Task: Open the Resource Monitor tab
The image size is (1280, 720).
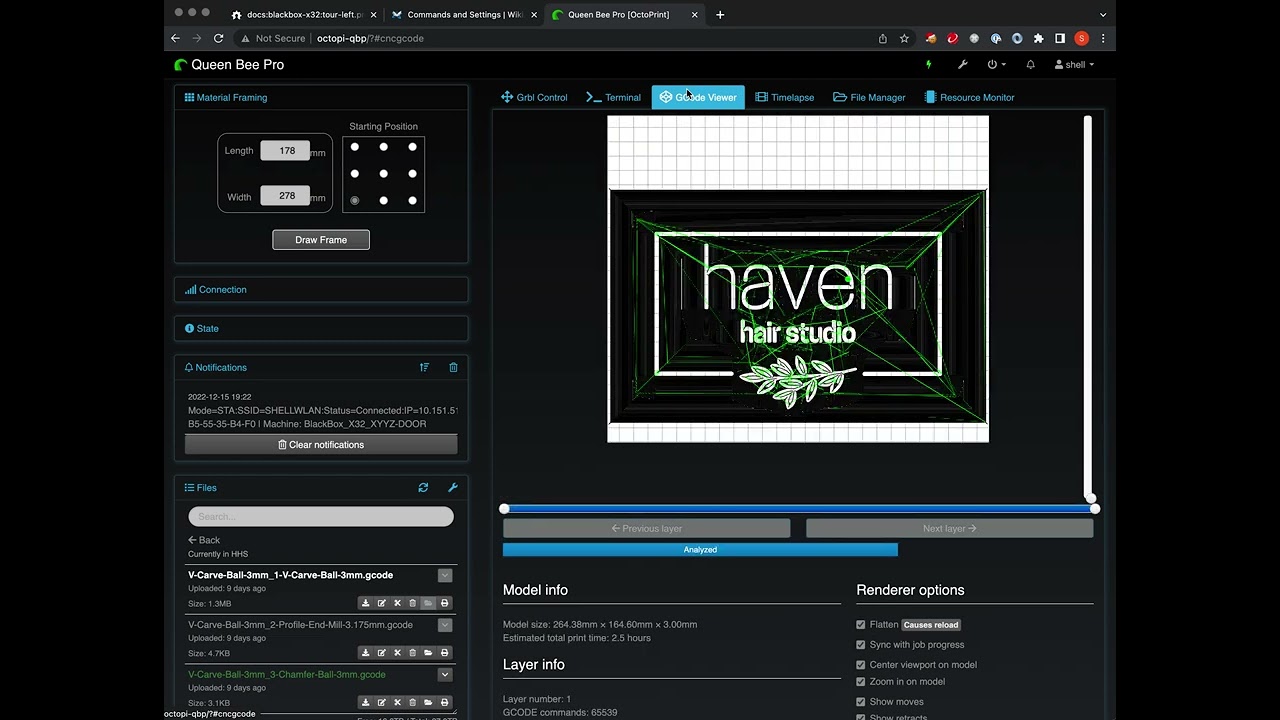Action: tap(969, 98)
